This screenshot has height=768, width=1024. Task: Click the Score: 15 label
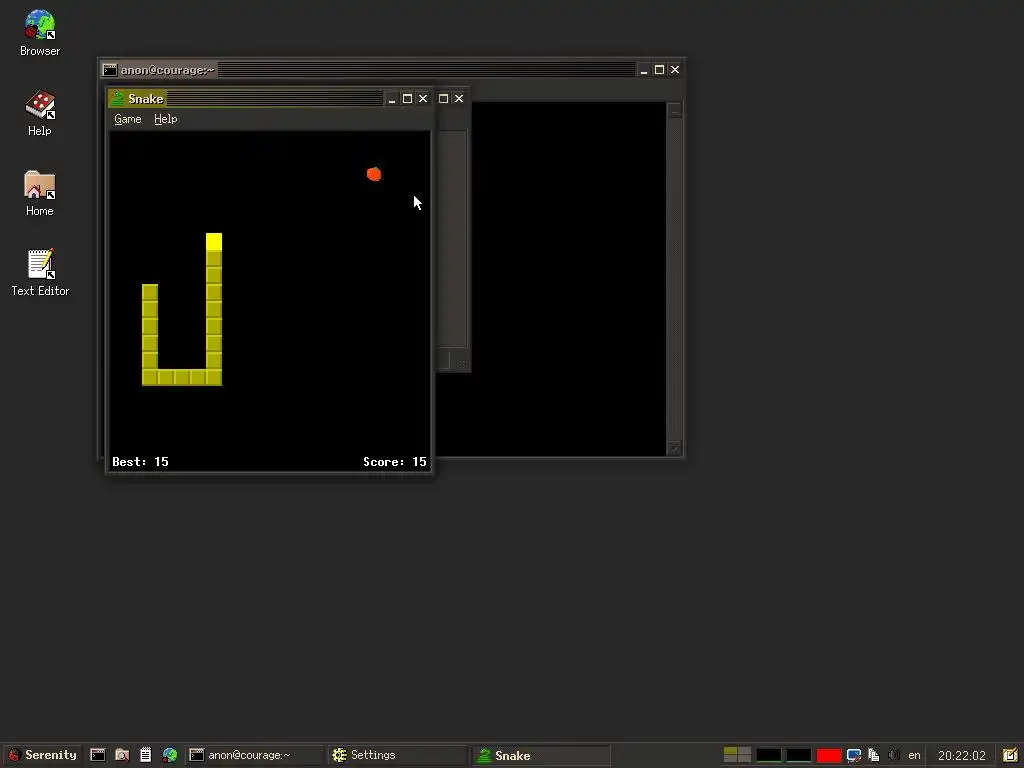click(x=394, y=462)
